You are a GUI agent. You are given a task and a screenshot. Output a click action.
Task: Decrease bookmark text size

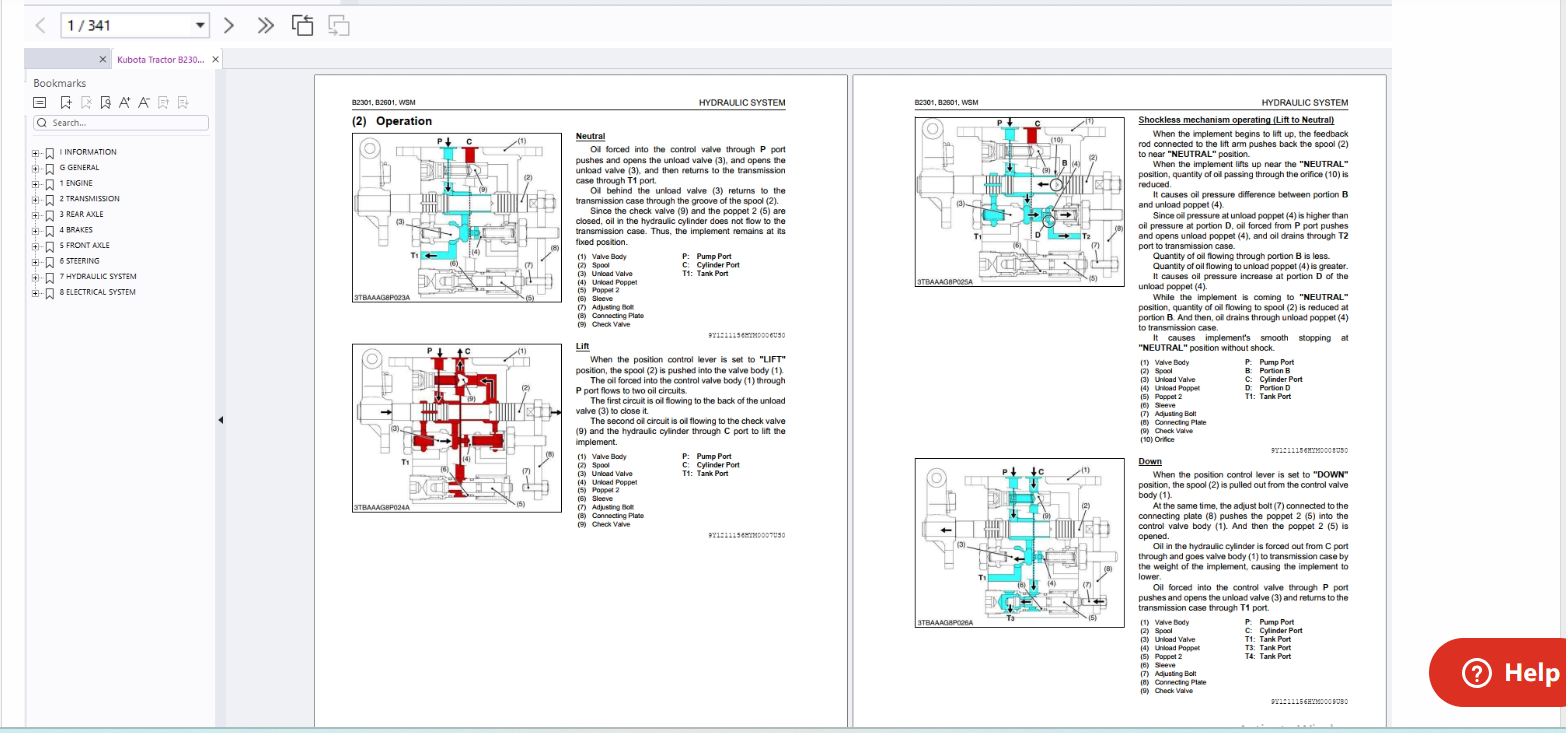[x=143, y=102]
